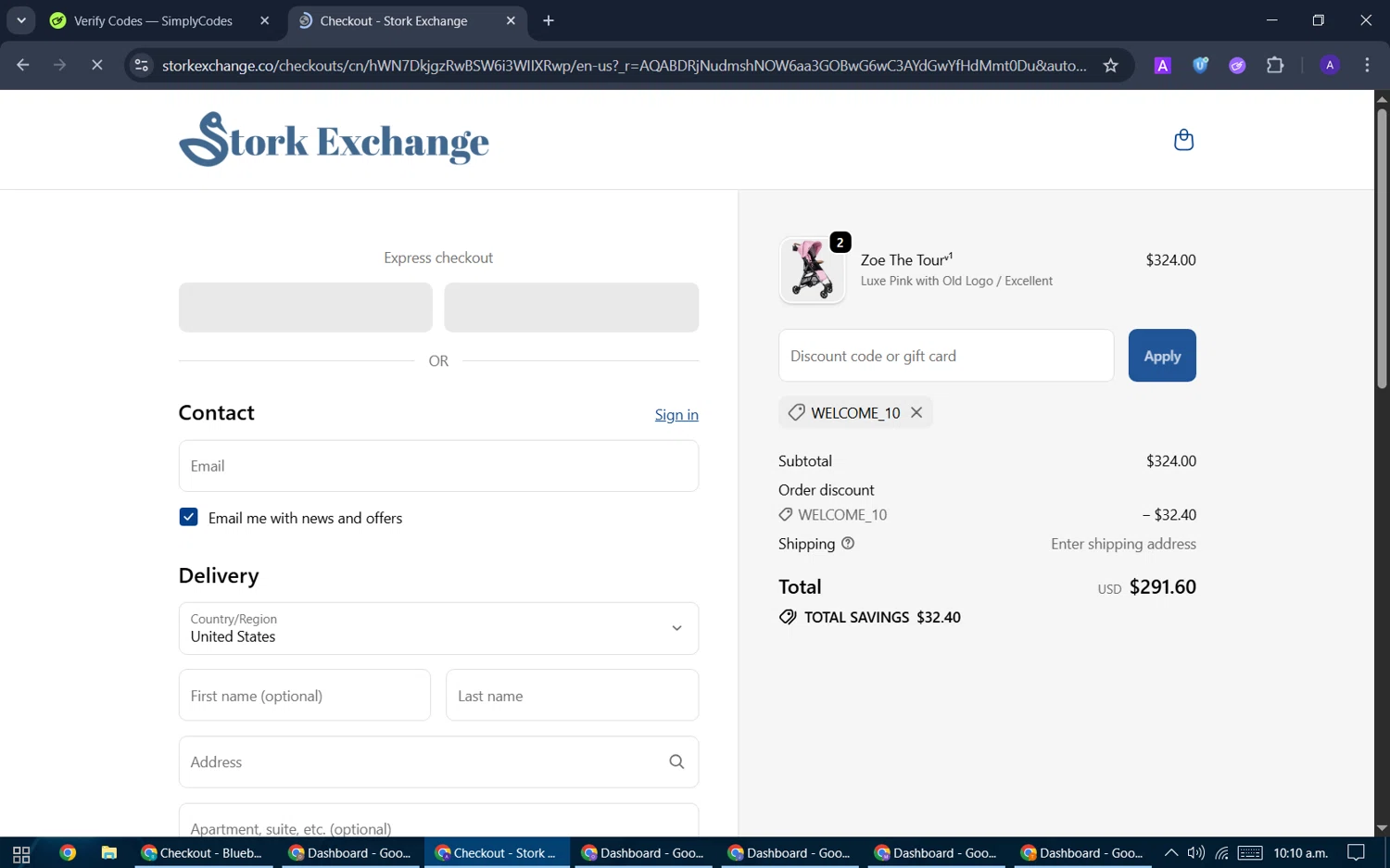The width and height of the screenshot is (1390, 868).
Task: Open the Extensions puzzle piece menu
Action: coord(1275,65)
